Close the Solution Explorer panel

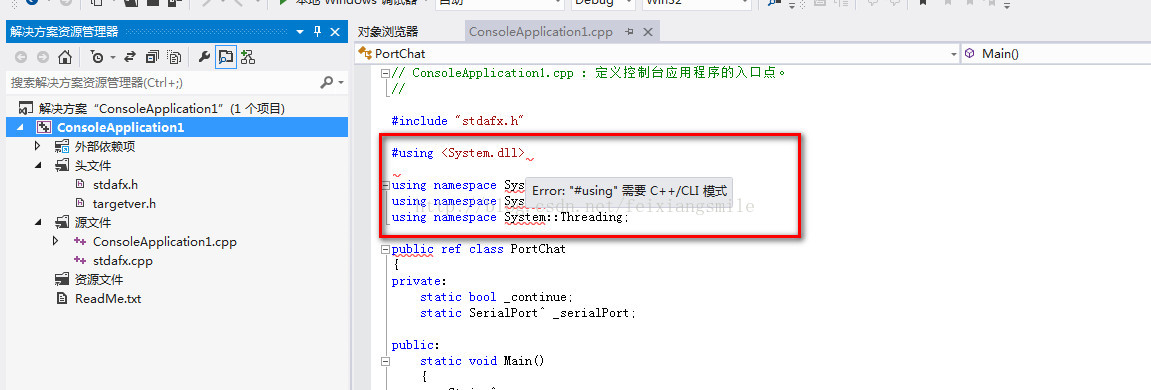click(335, 32)
